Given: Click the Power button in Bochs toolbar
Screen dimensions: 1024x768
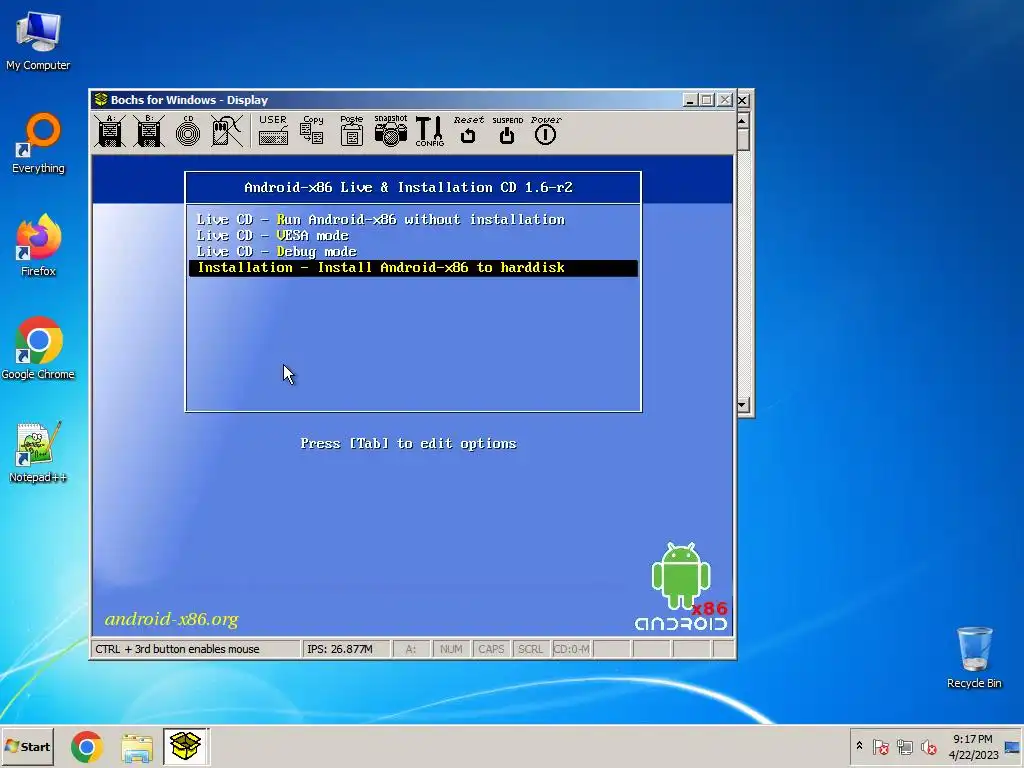Looking at the screenshot, I should click(545, 130).
